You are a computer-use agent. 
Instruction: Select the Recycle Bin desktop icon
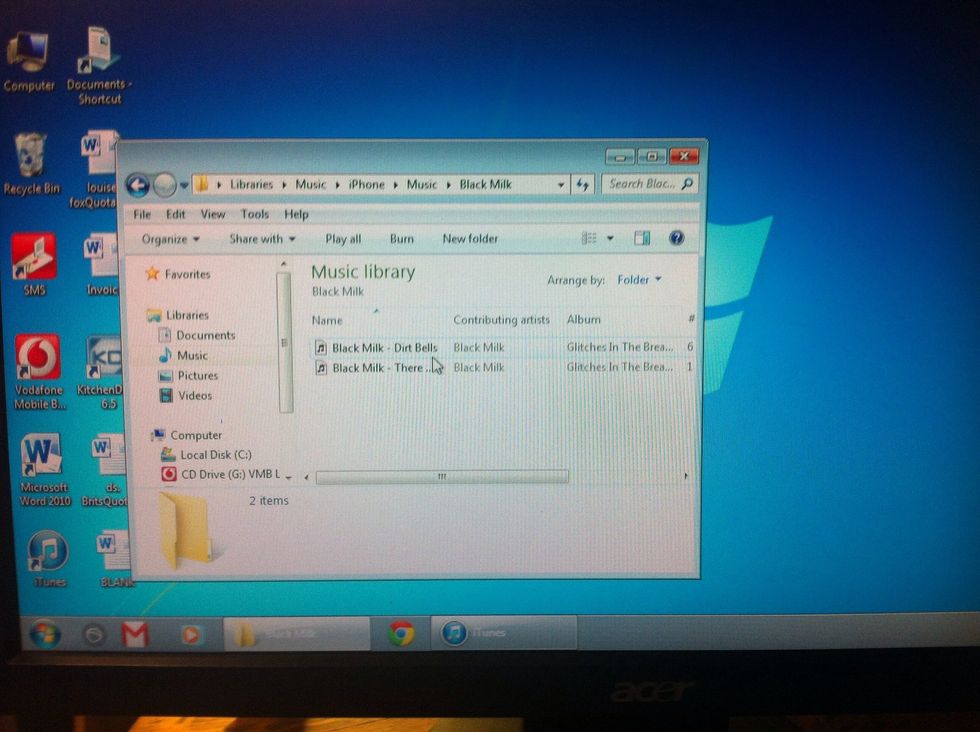[31, 164]
